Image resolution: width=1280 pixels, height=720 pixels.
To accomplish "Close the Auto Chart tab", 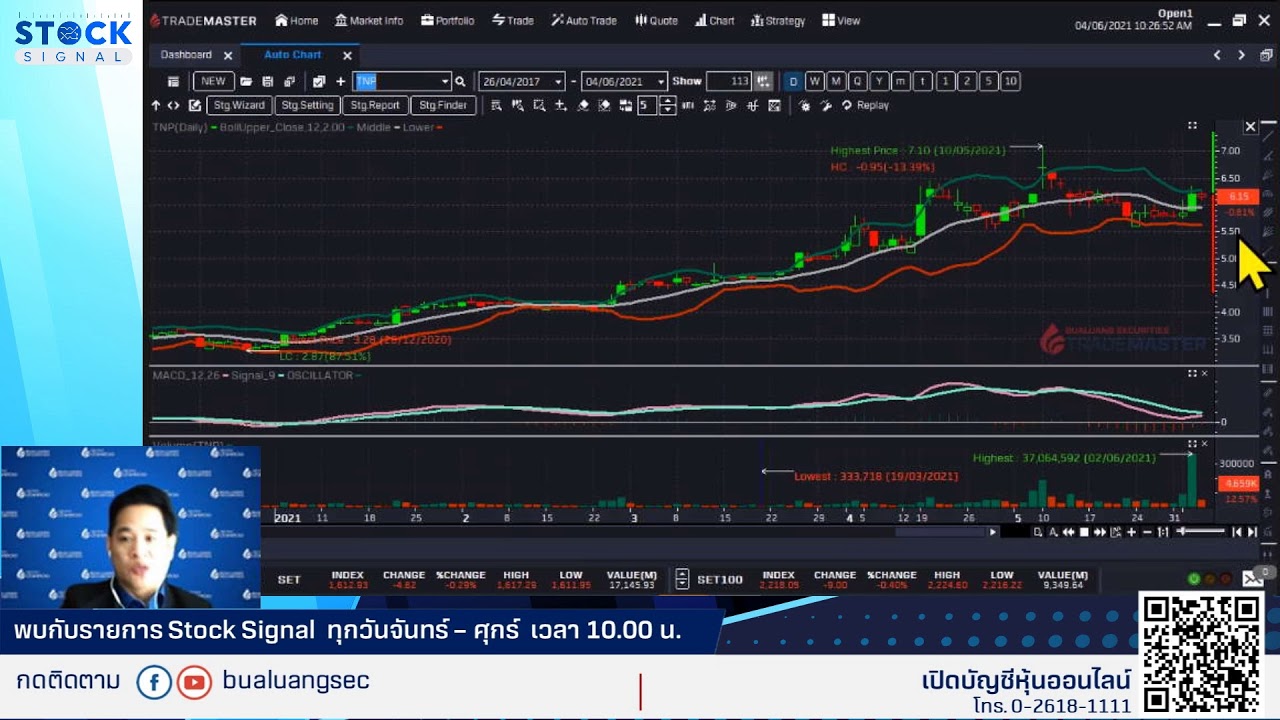I will (347, 56).
